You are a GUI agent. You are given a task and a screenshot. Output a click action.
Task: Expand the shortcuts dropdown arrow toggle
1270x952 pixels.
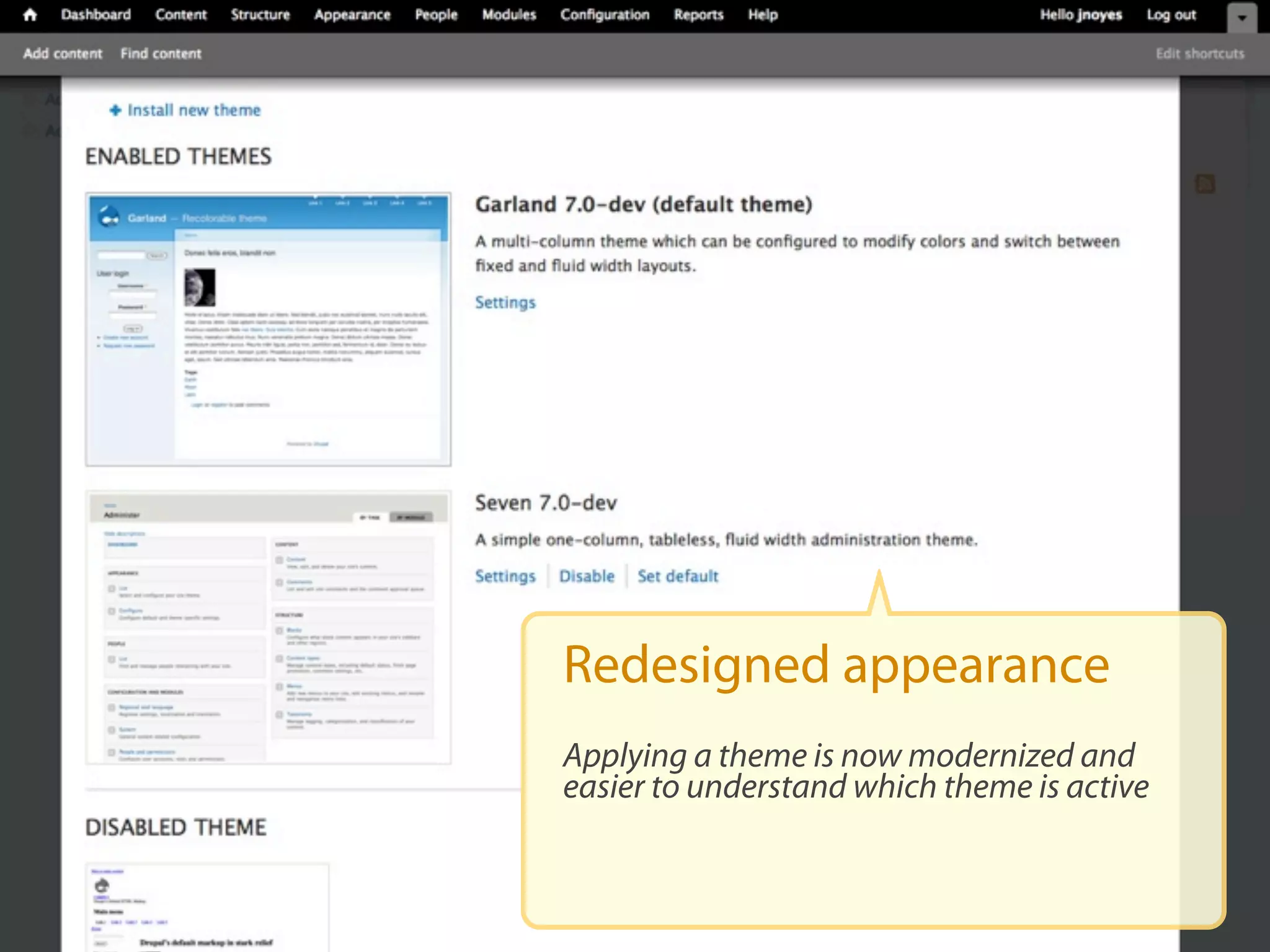[1241, 17]
